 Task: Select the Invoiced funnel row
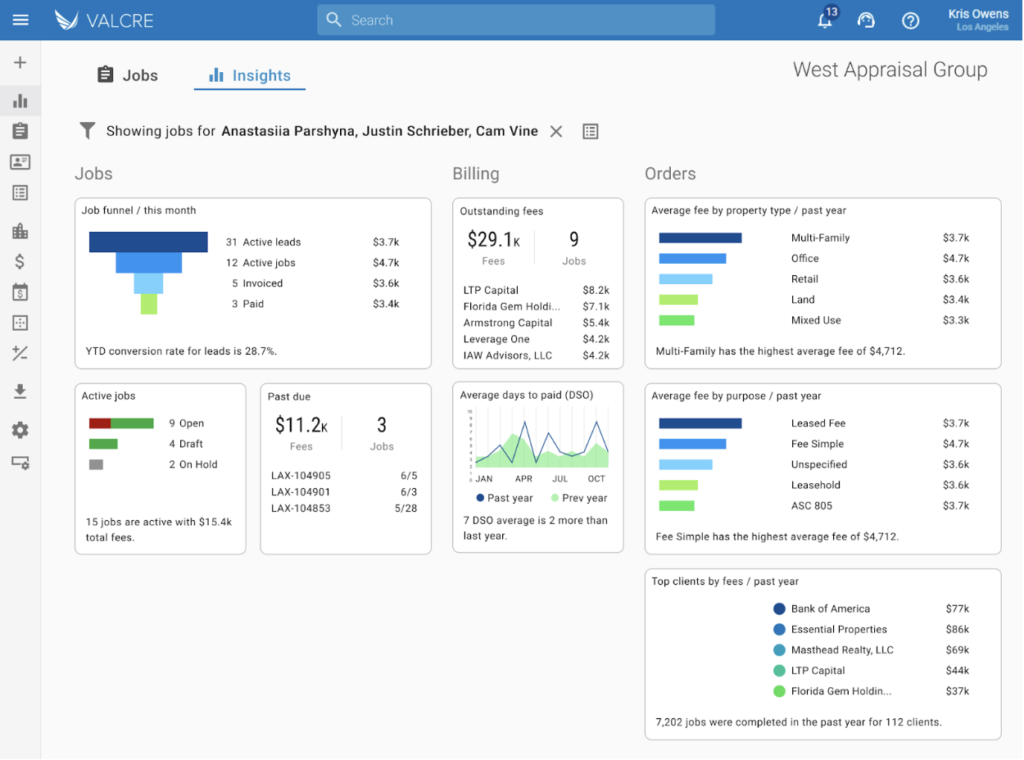point(313,283)
